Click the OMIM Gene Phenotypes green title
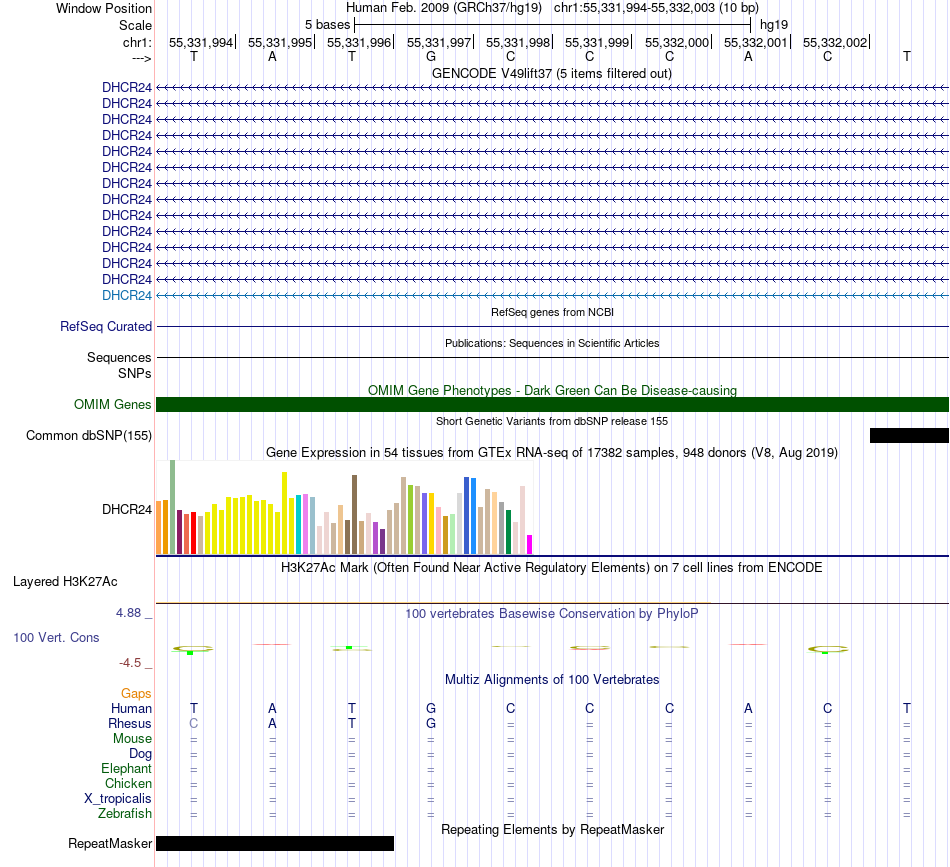Screen dimensions: 950x867 [552, 390]
